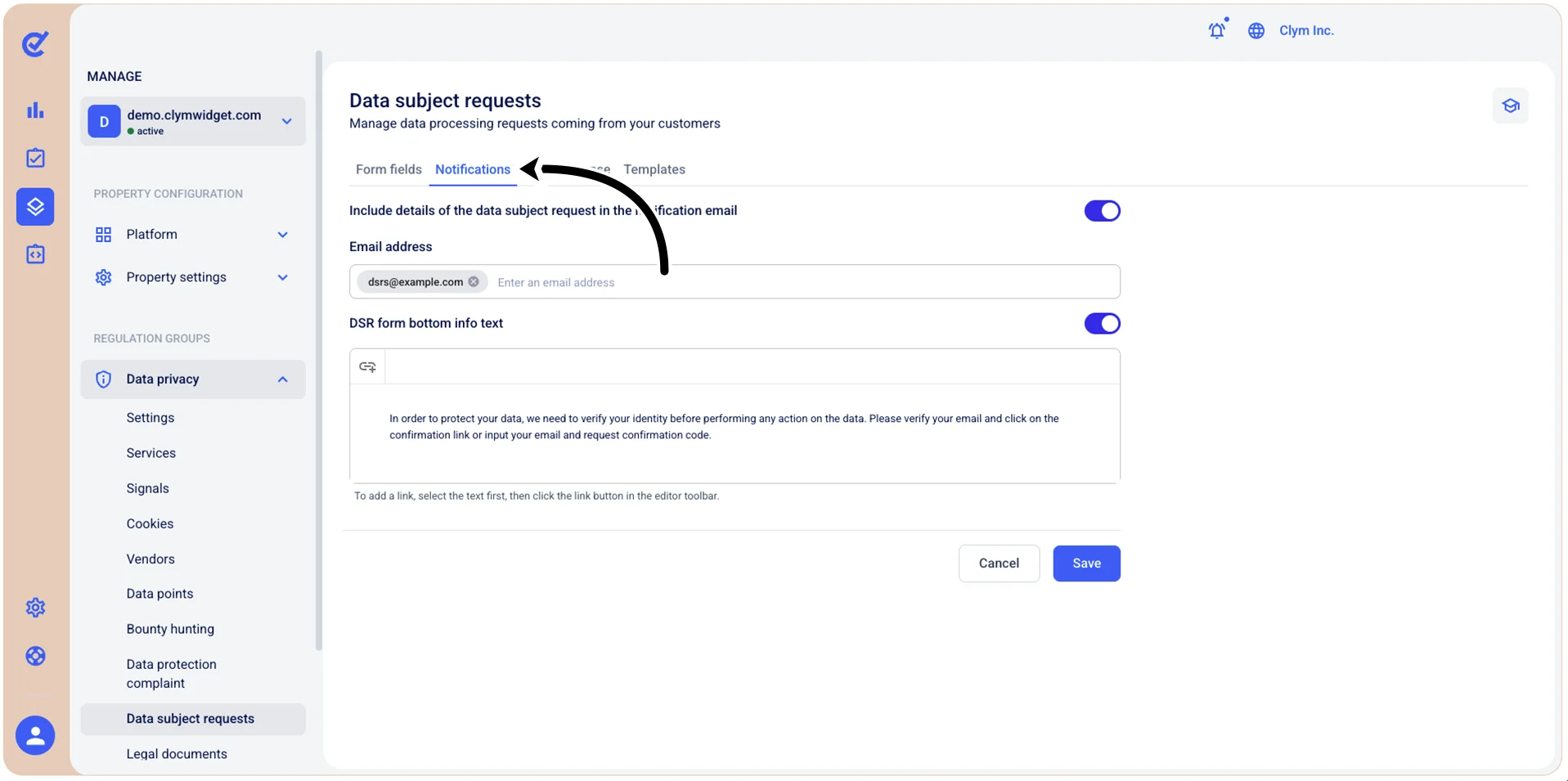Viewport: 1568px width, 781px height.
Task: Click the insert link editor toolbar icon
Action: 367,366
